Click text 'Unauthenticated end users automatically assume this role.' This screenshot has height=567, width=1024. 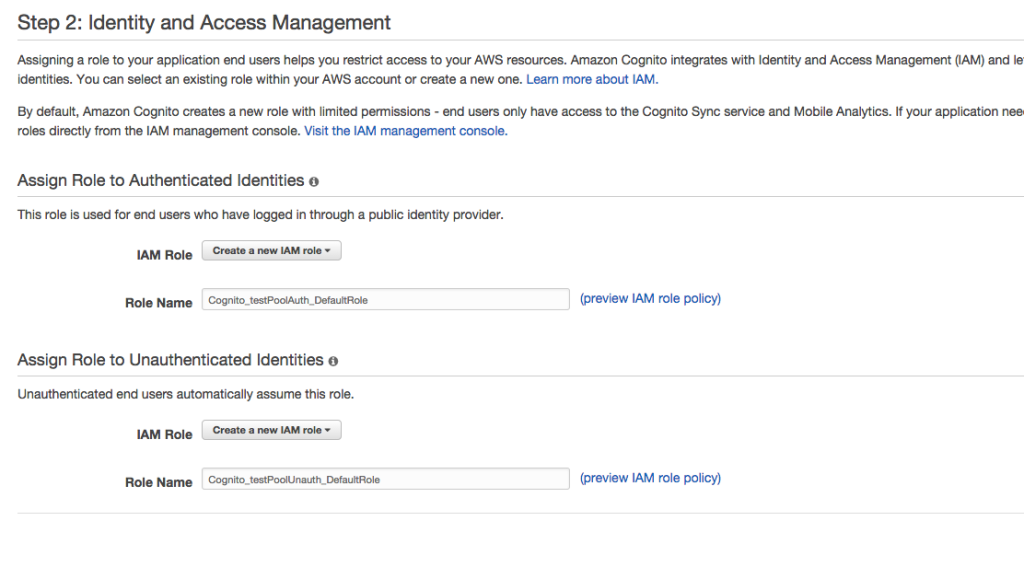(185, 395)
